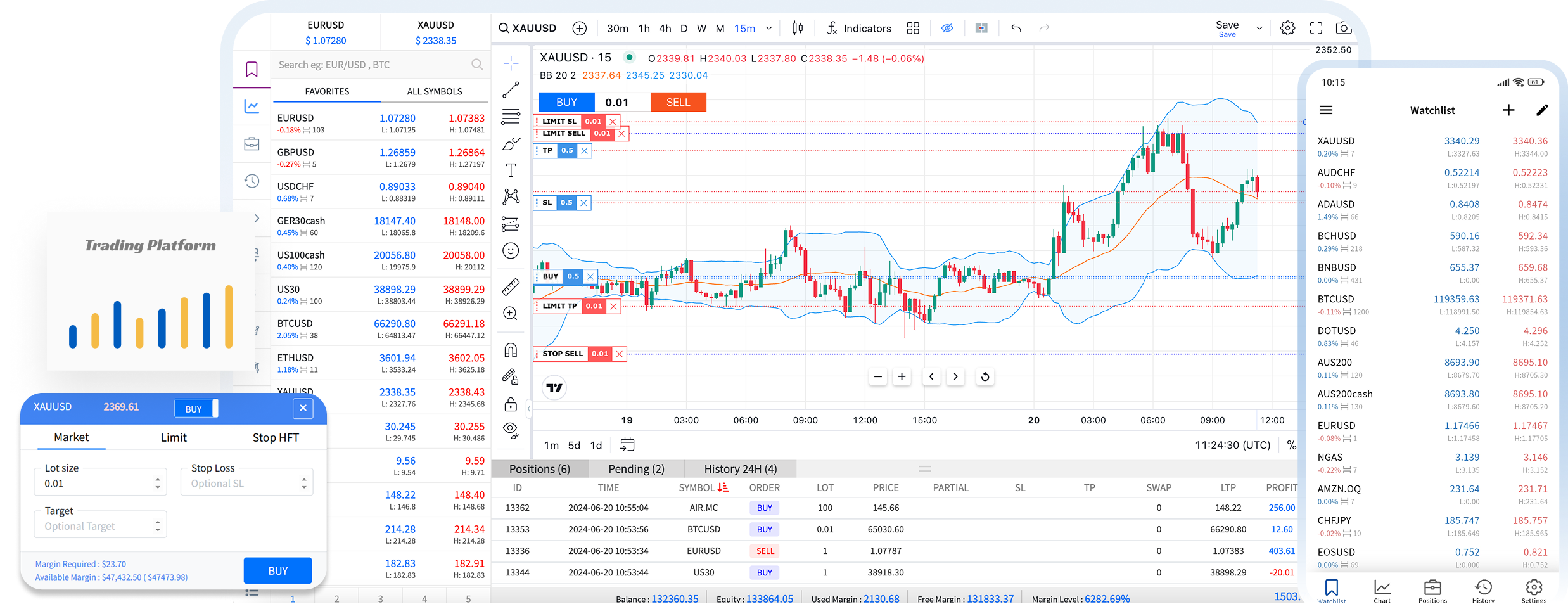Expand the timeframe dropdown arrow
1568x616 pixels.
[768, 28]
